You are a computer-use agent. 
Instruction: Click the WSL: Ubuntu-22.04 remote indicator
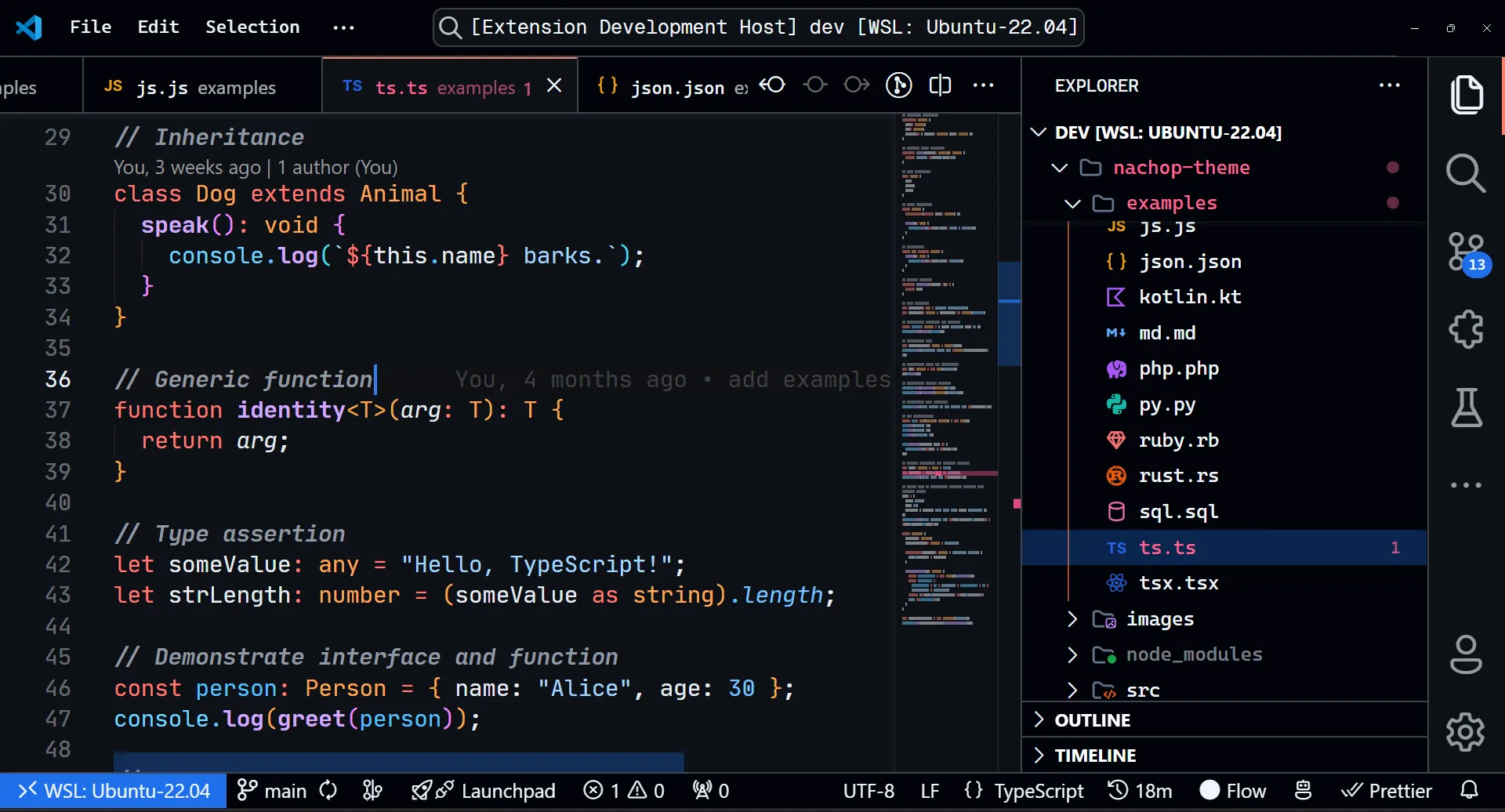pos(114,791)
